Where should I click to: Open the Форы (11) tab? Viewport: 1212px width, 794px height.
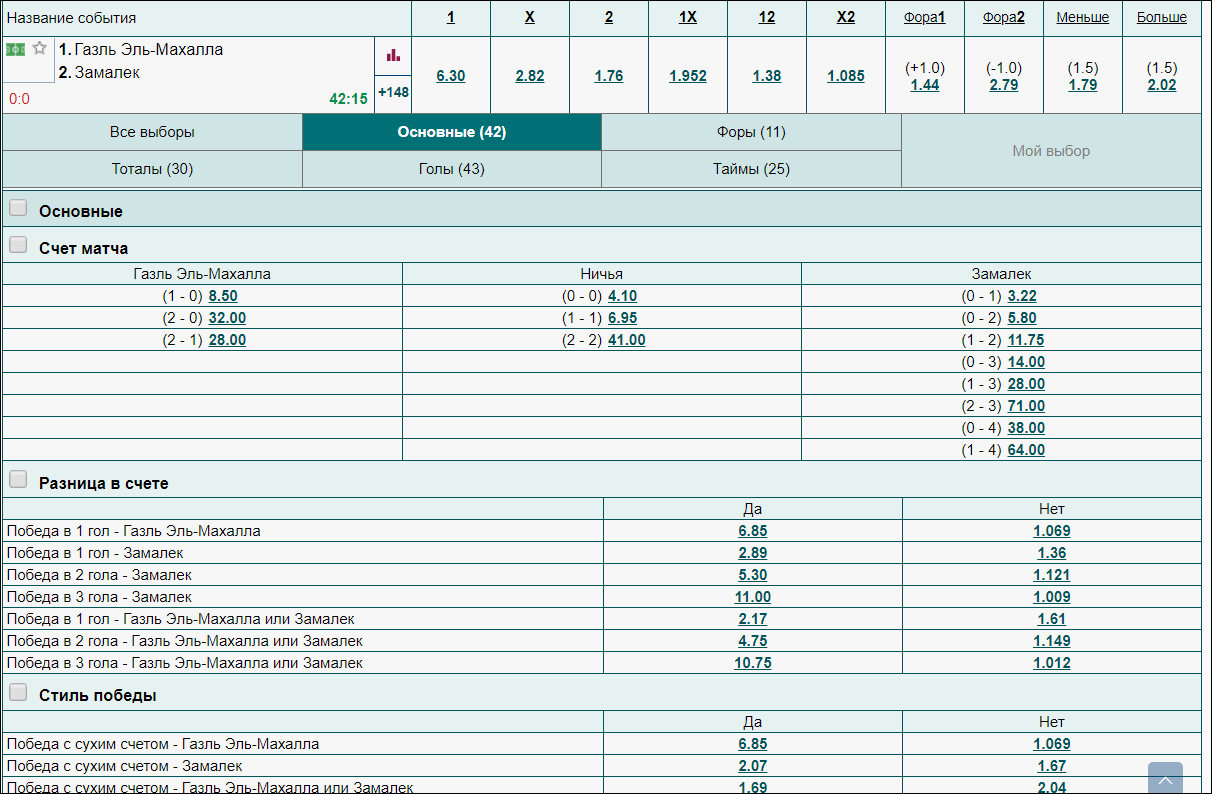pos(751,132)
